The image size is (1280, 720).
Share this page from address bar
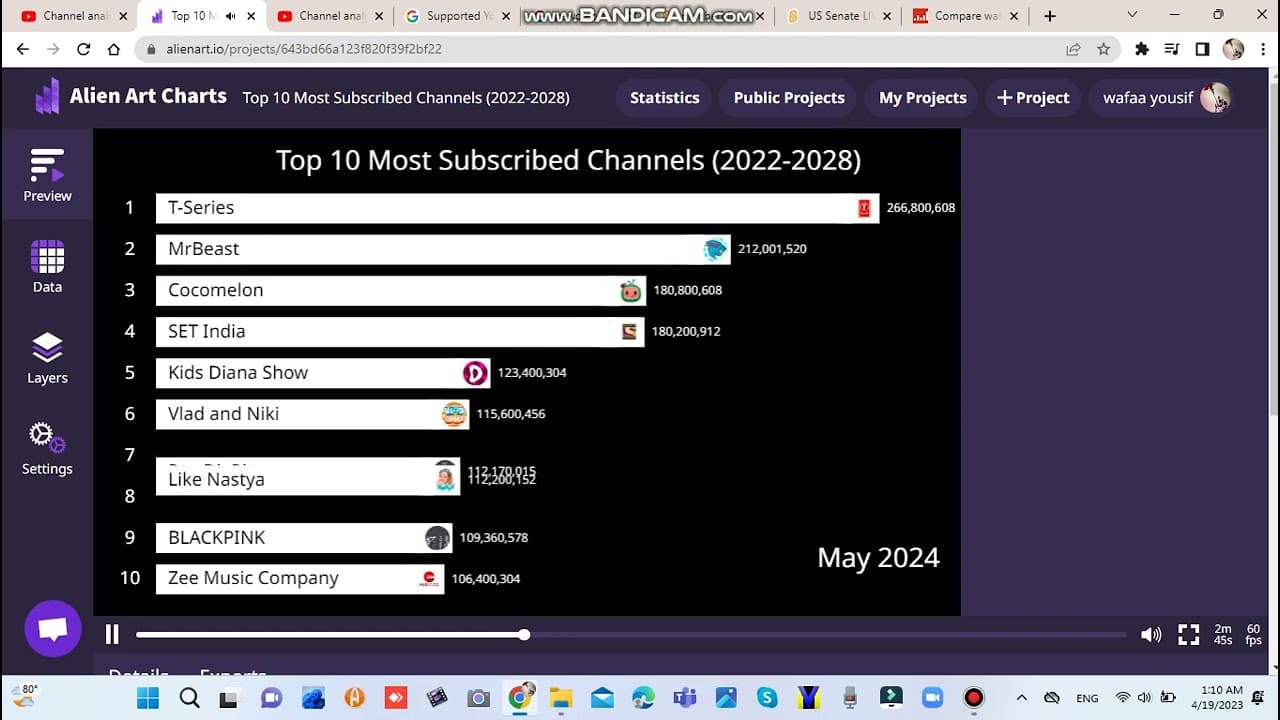pos(1073,49)
